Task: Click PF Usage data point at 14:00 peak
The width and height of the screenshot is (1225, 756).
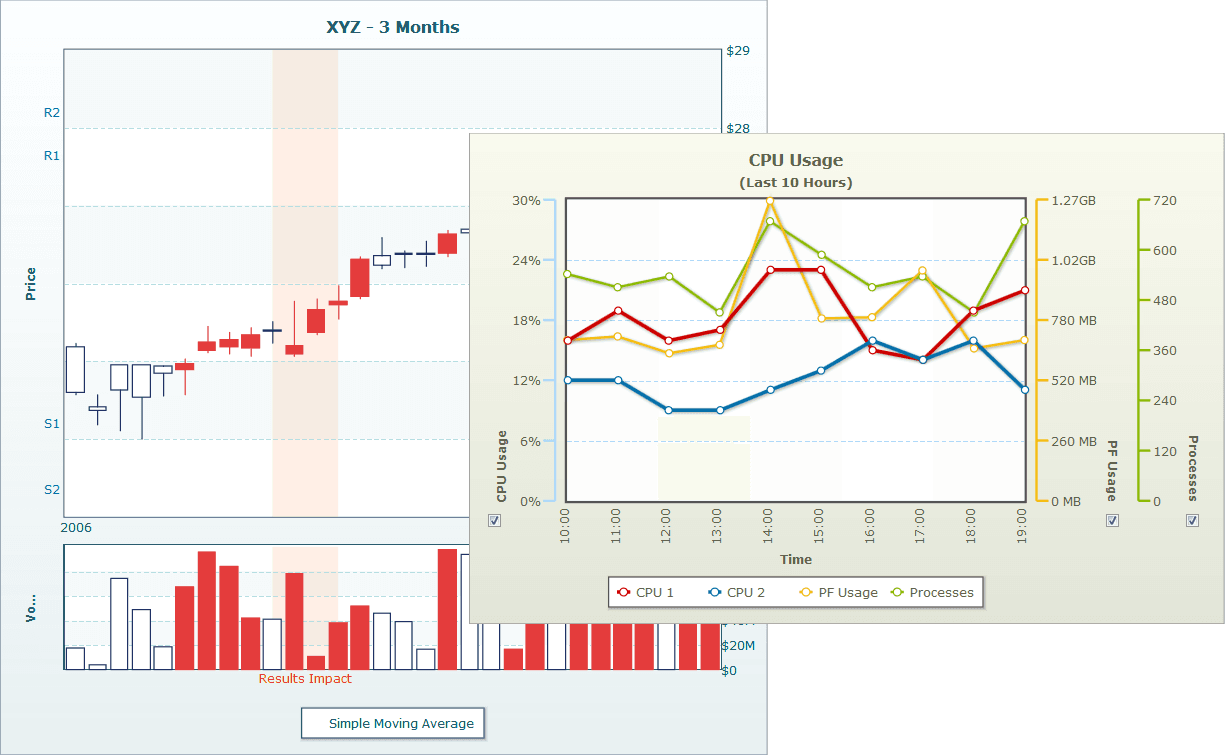Action: (770, 201)
